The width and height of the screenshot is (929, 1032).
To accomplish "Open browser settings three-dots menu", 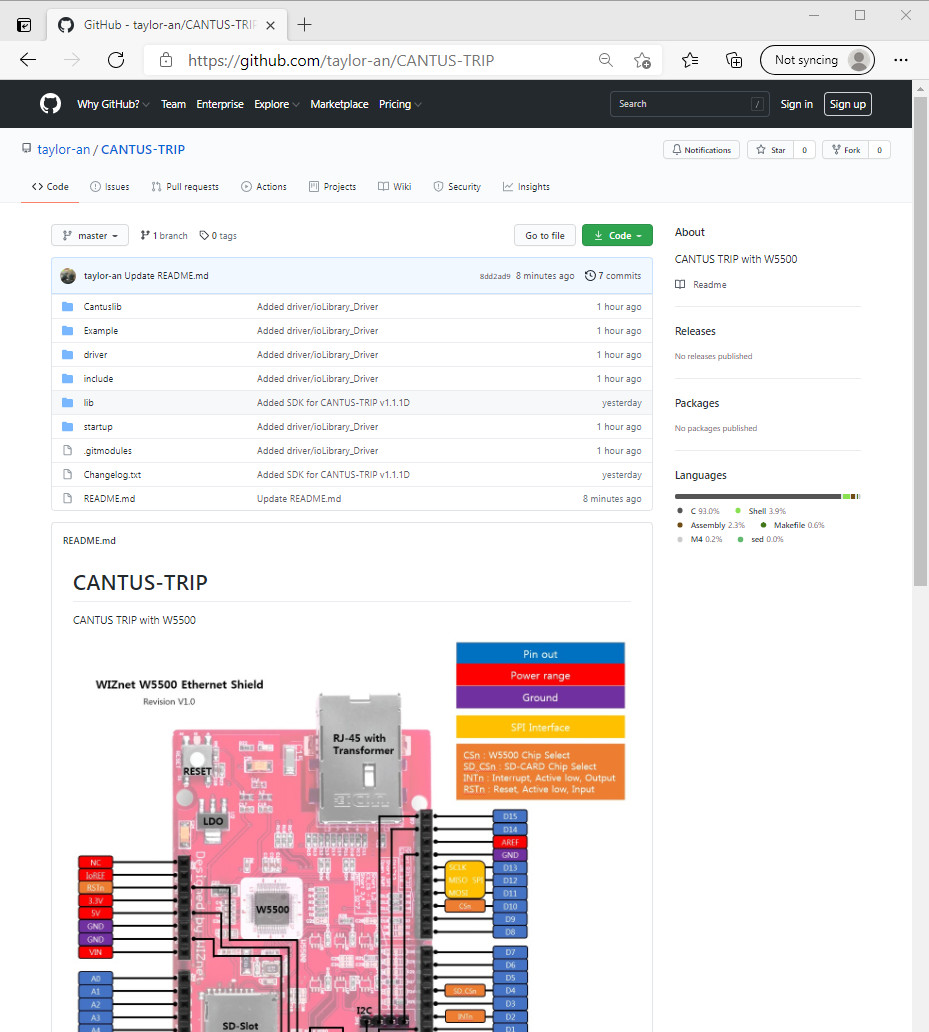I will (x=901, y=60).
